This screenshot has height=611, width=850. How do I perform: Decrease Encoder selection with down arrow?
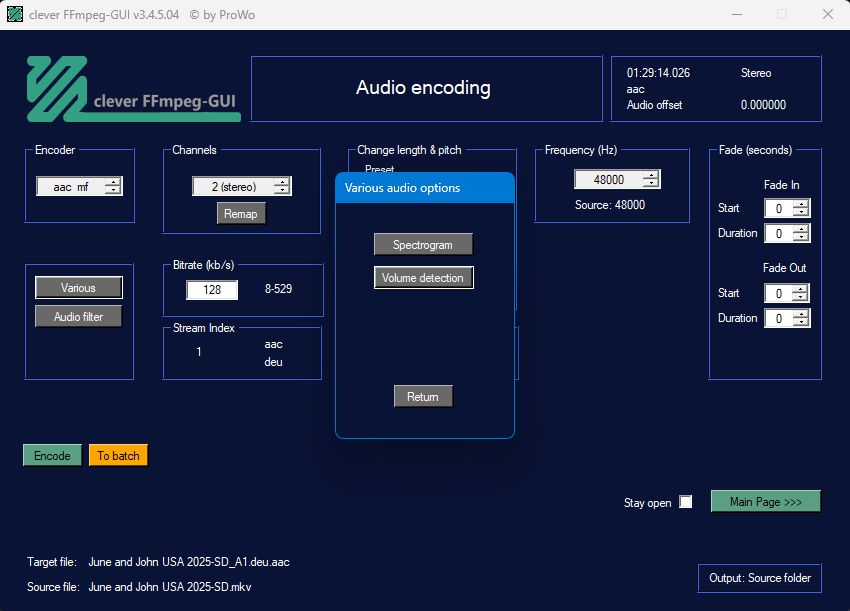[113, 190]
